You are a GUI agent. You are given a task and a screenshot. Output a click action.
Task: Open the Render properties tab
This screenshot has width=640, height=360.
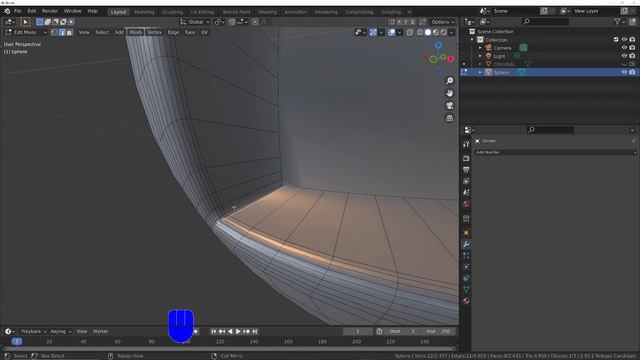tap(466, 158)
